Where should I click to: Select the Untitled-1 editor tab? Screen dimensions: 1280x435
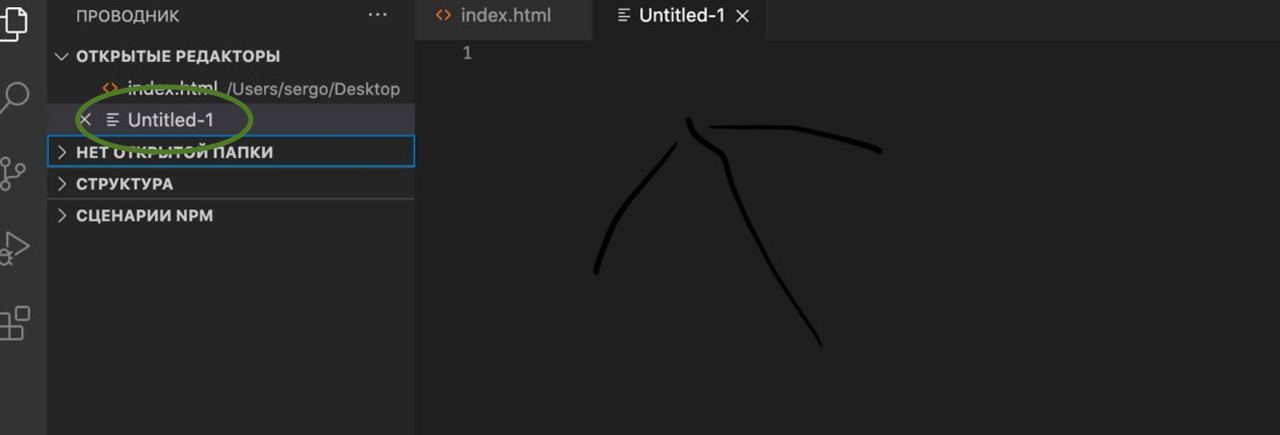click(683, 16)
